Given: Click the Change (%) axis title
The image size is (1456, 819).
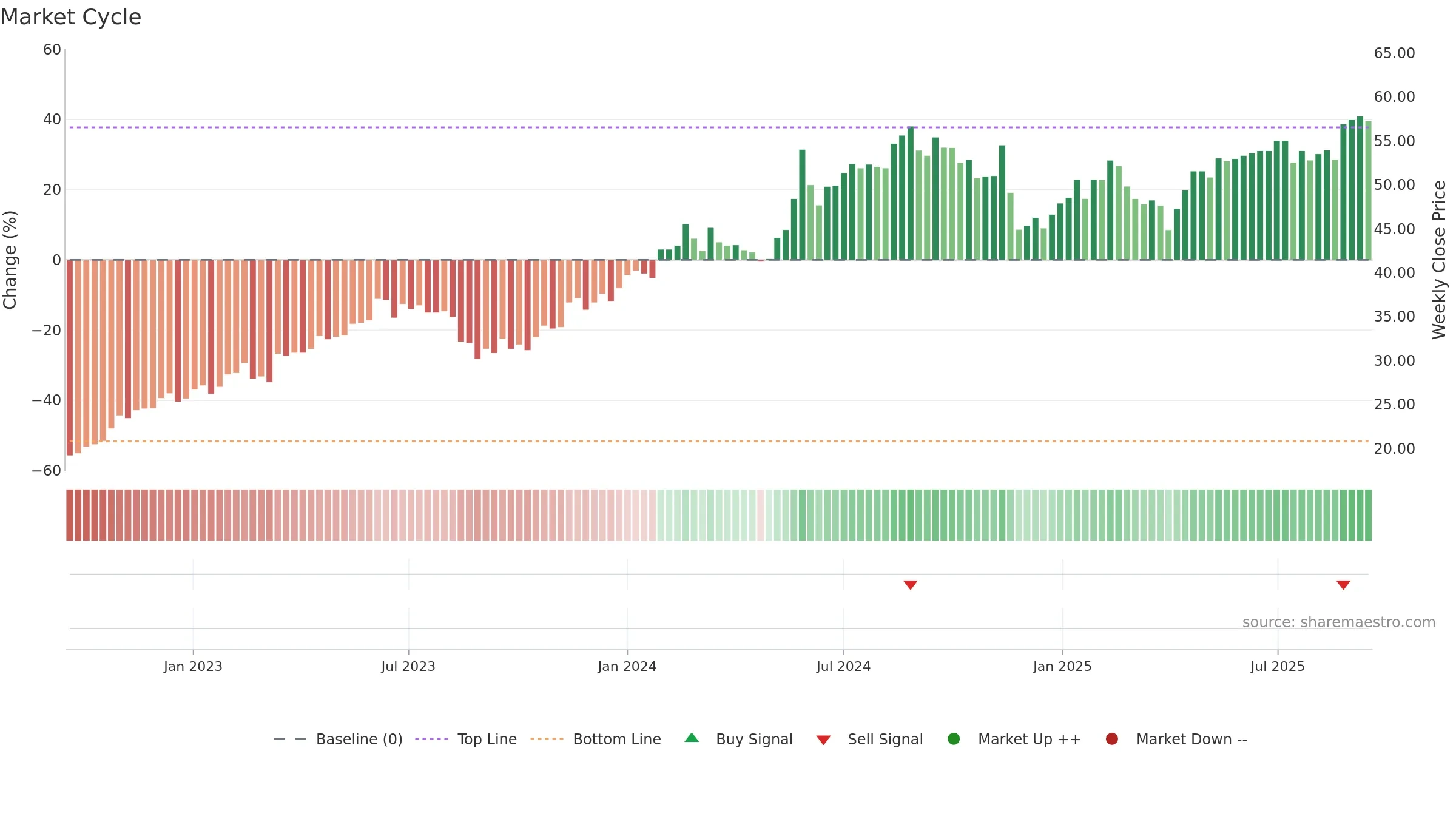Looking at the screenshot, I should pos(10,260).
